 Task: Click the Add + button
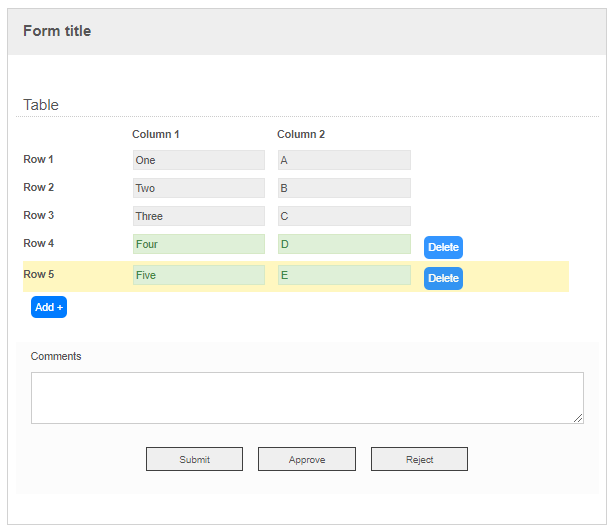pos(49,307)
